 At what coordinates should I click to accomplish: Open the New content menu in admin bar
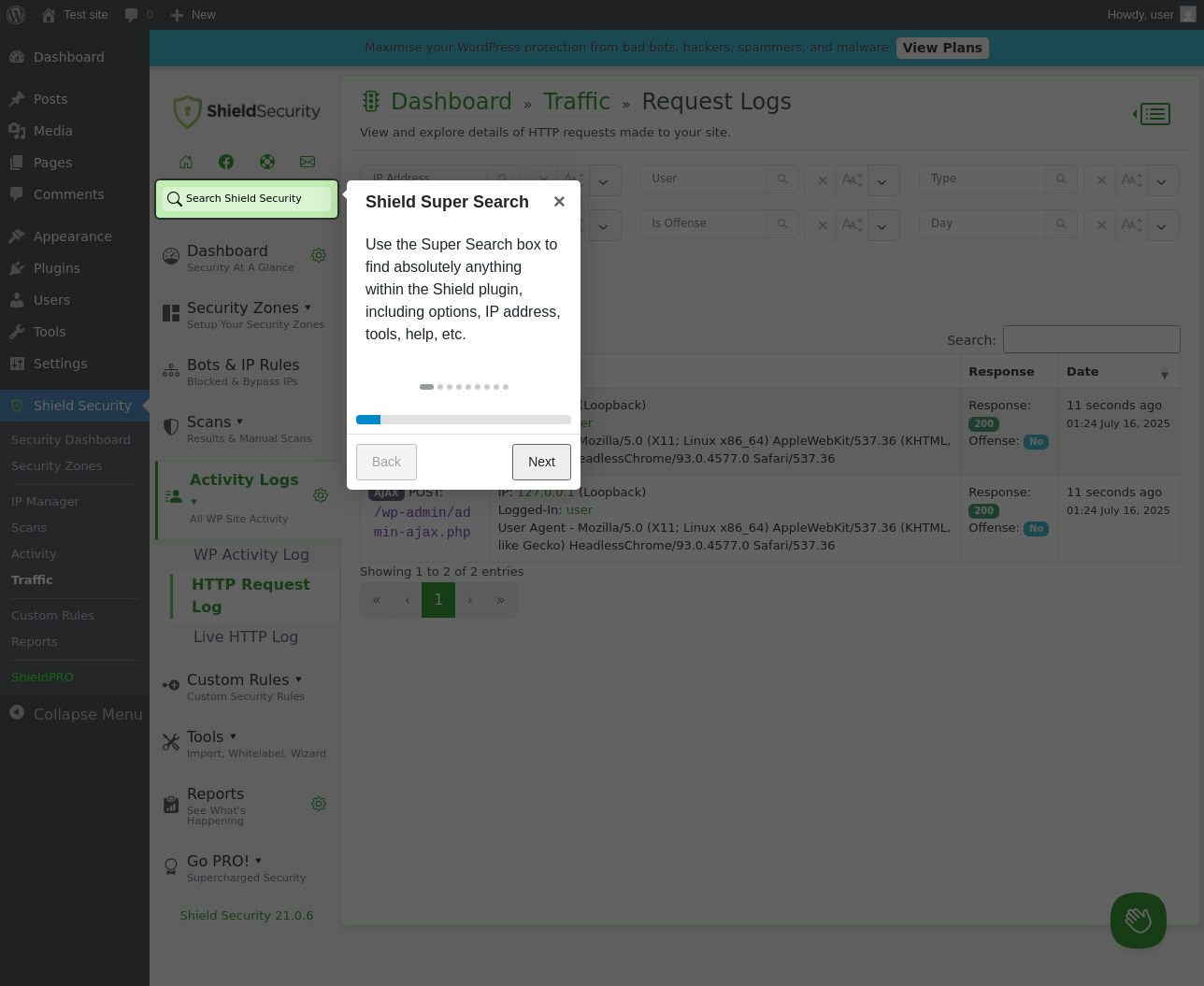pos(193,15)
